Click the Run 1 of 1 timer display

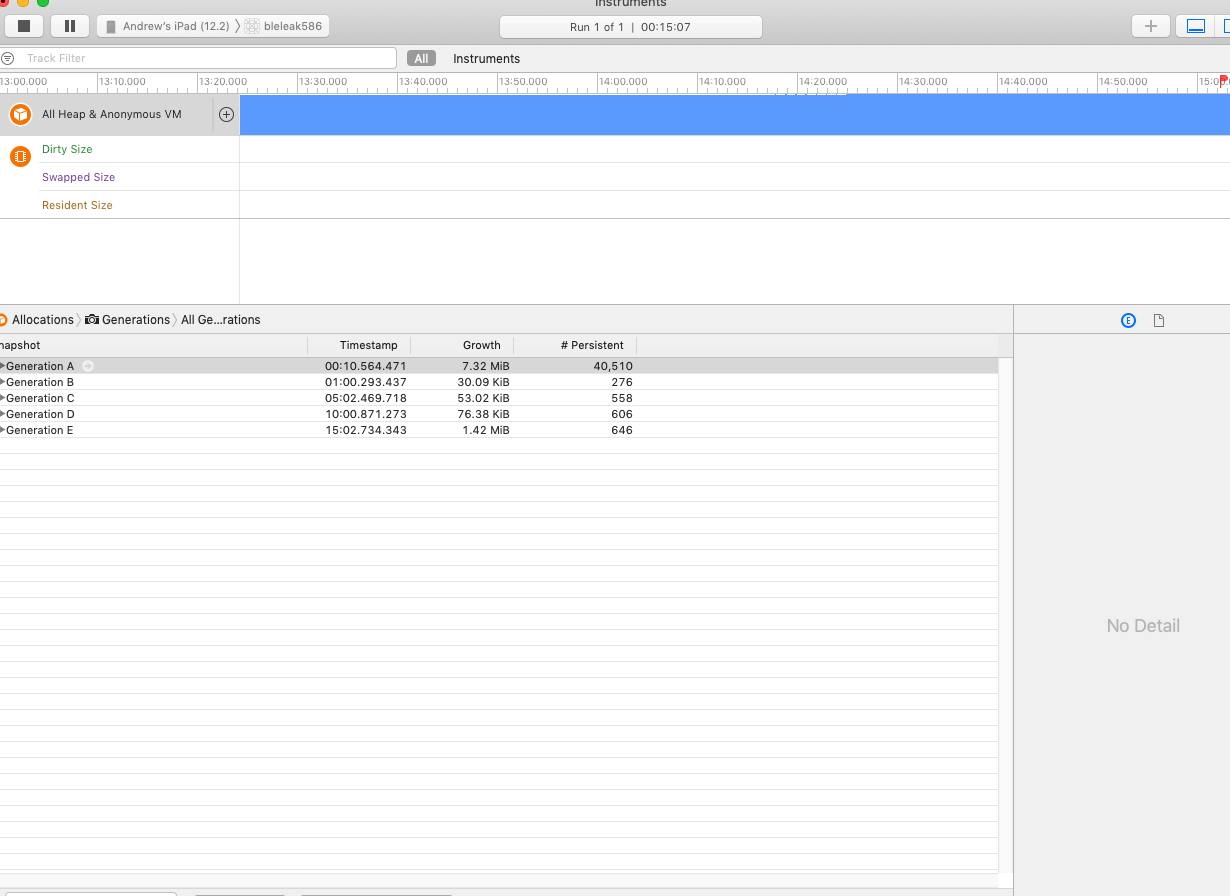pyautogui.click(x=630, y=27)
